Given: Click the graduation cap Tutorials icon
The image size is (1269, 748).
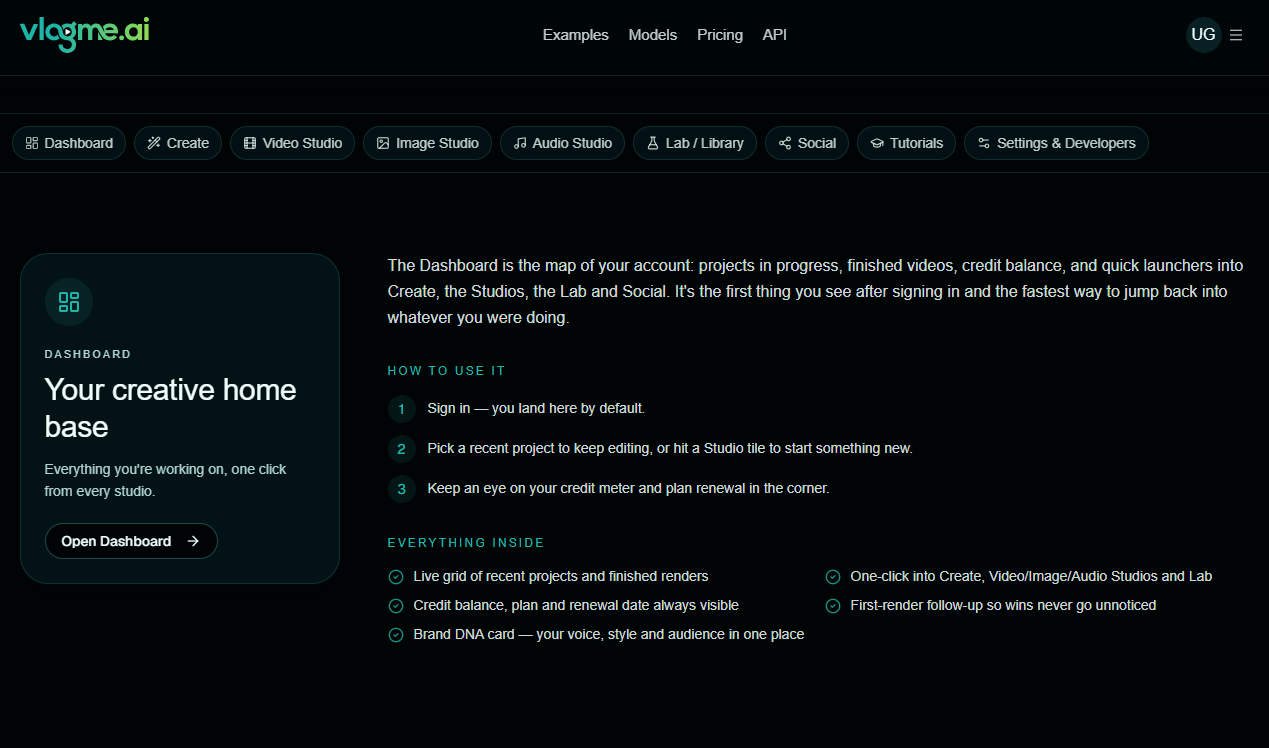Looking at the screenshot, I should click(x=877, y=143).
